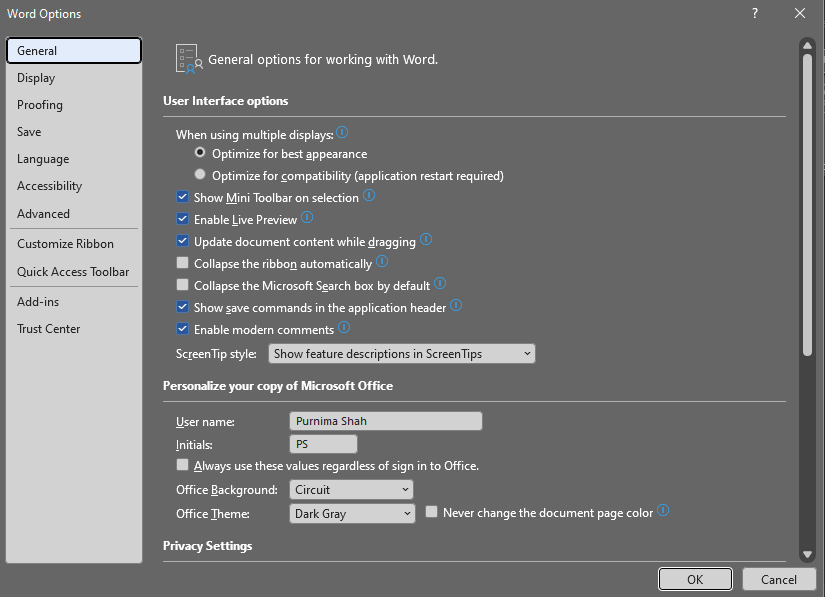Click the User Interface options heading
The image size is (825, 597).
tap(225, 101)
